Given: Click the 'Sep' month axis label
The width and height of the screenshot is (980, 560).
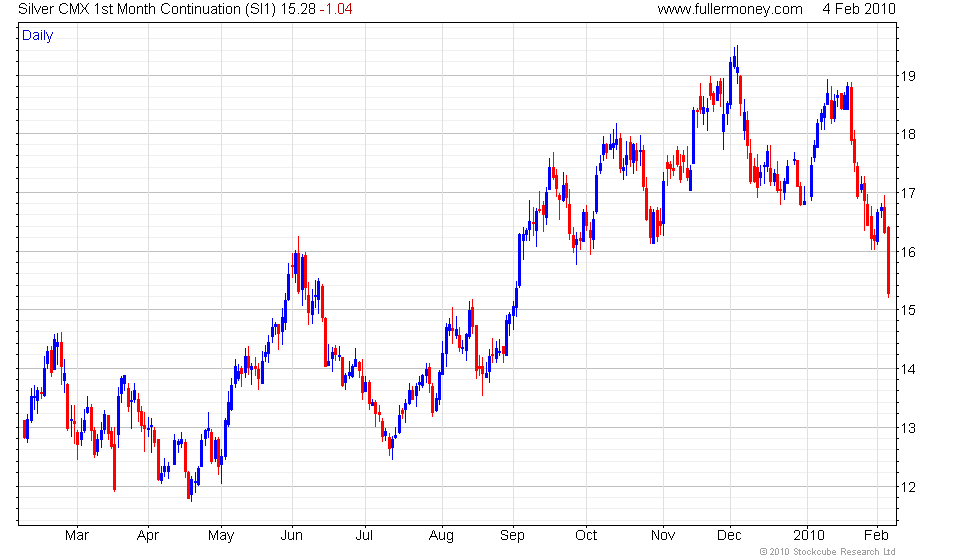Looking at the screenshot, I should click(x=512, y=536).
